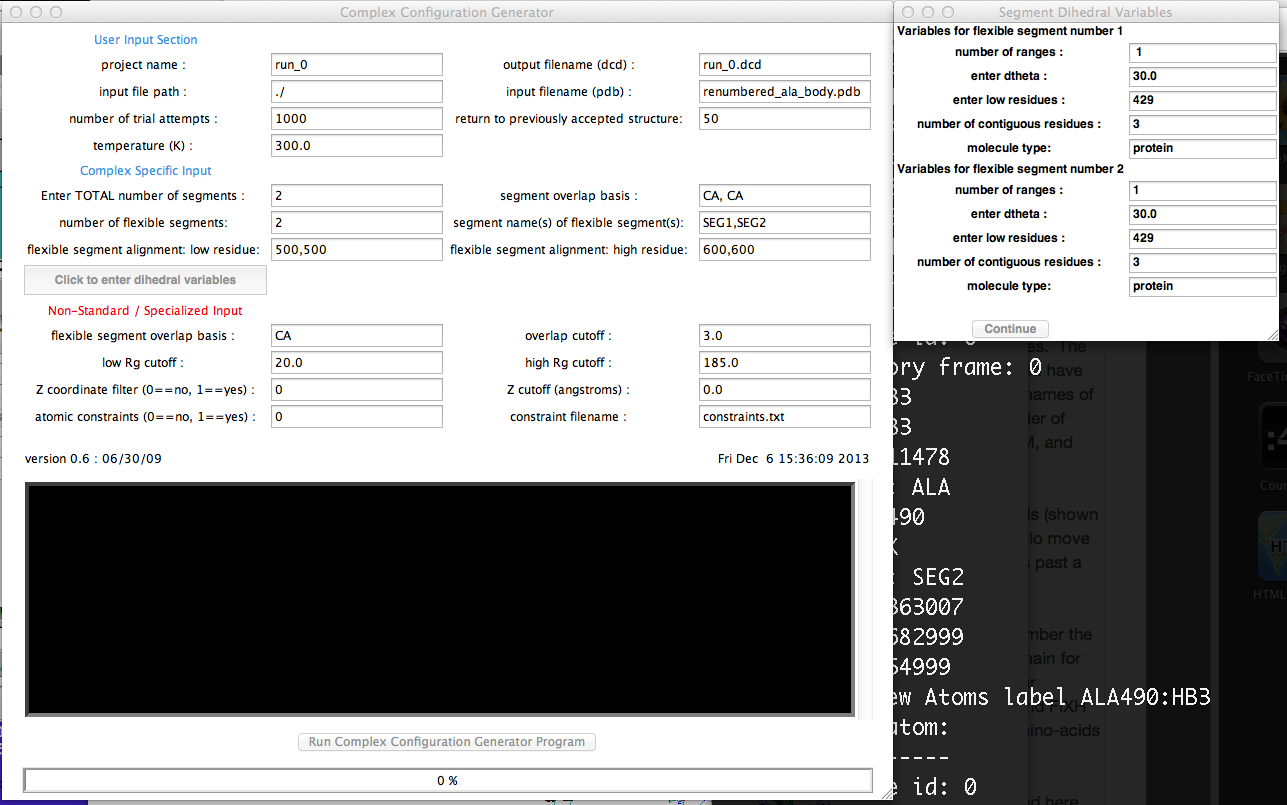This screenshot has width=1287, height=805.
Task: Select the atomic constraints 0/1 field
Action: (356, 417)
